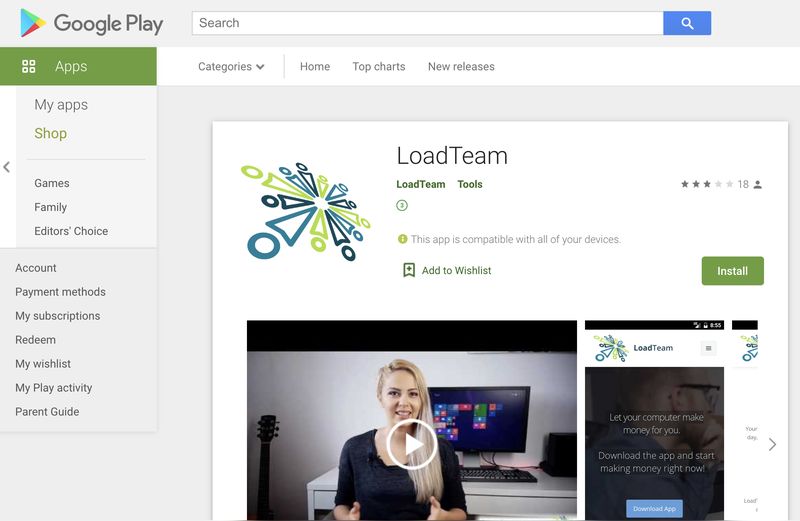Open the LoadTeam developer link
The width and height of the screenshot is (800, 521).
pyautogui.click(x=421, y=184)
